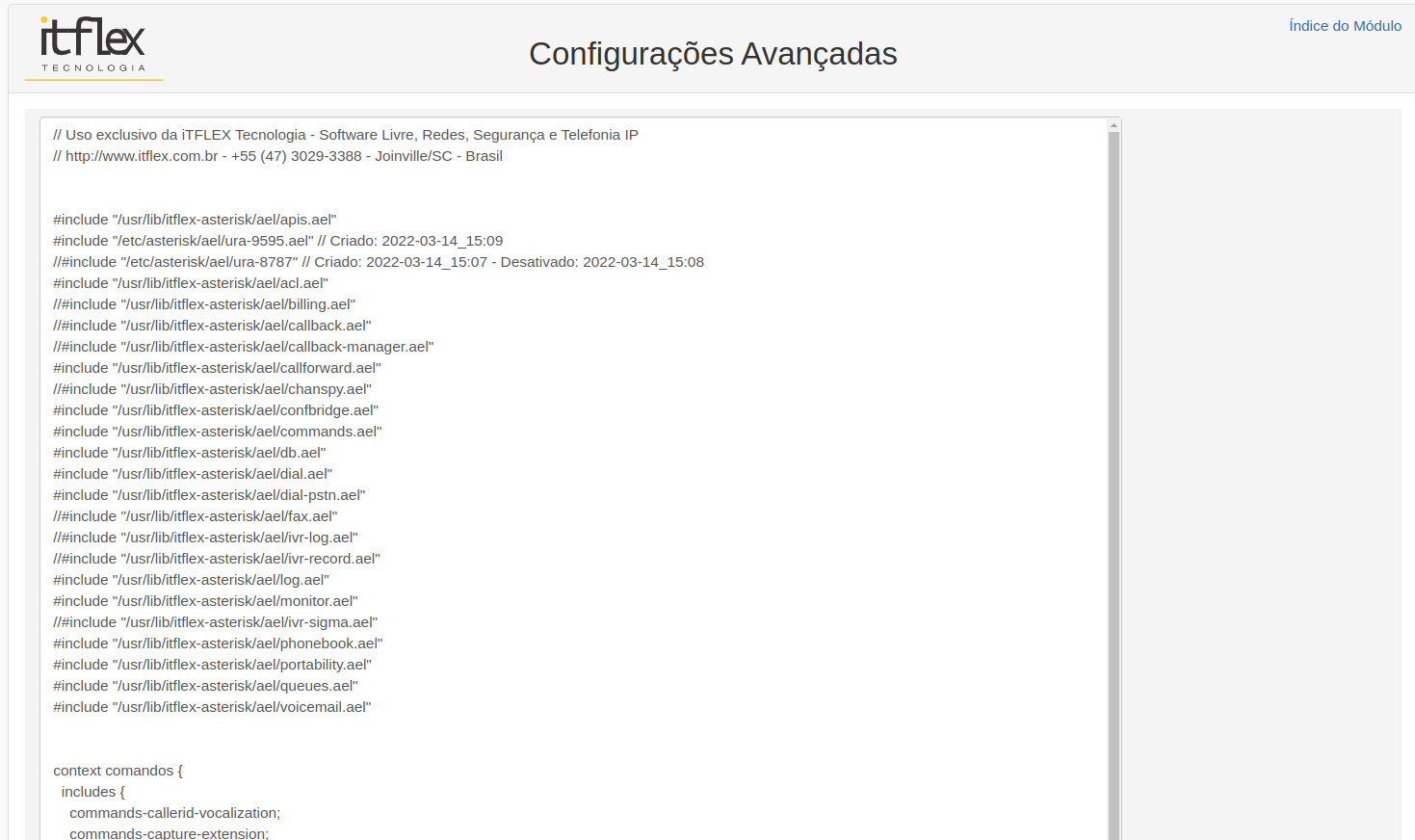Click the http://www.itflex.com.br comment line
Image resolution: width=1415 pixels, height=840 pixels.
pyautogui.click(x=277, y=156)
